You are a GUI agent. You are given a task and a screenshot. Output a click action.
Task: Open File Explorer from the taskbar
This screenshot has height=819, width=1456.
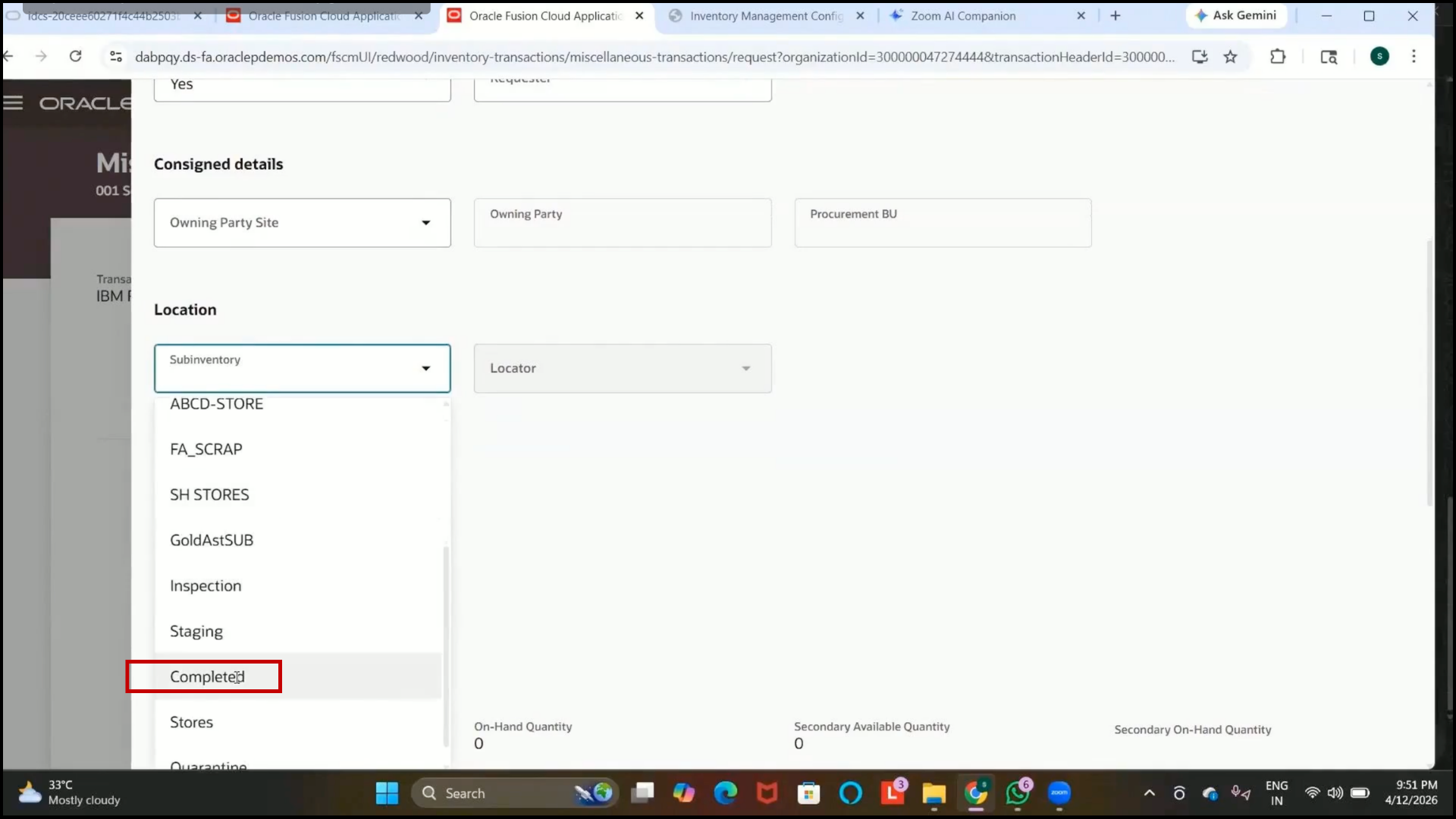(x=934, y=793)
